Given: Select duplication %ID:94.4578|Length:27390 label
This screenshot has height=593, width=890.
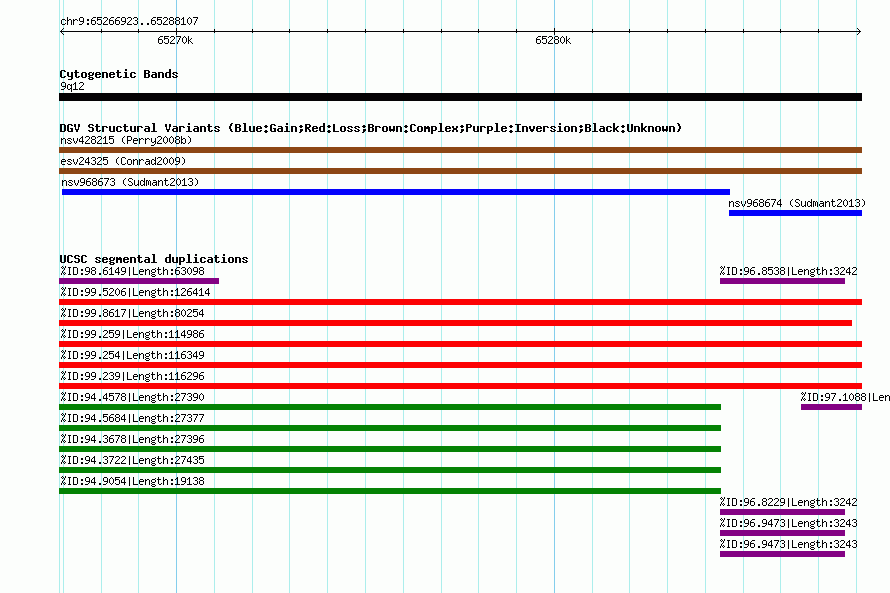Looking at the screenshot, I should [x=132, y=397].
